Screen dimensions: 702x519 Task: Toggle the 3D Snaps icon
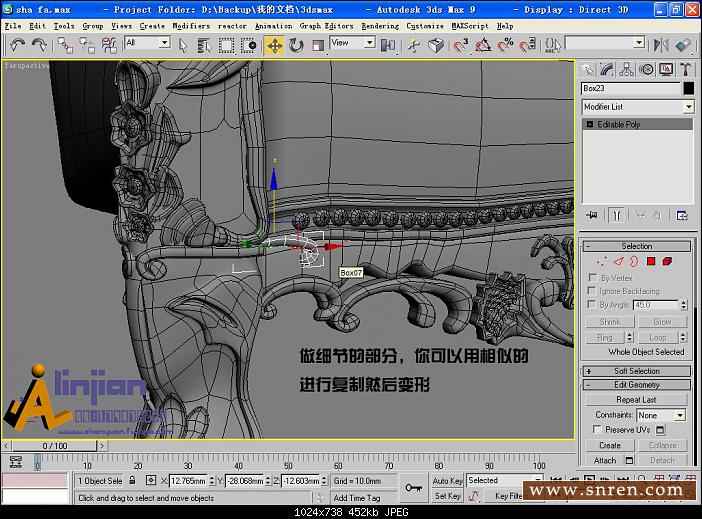coord(461,45)
